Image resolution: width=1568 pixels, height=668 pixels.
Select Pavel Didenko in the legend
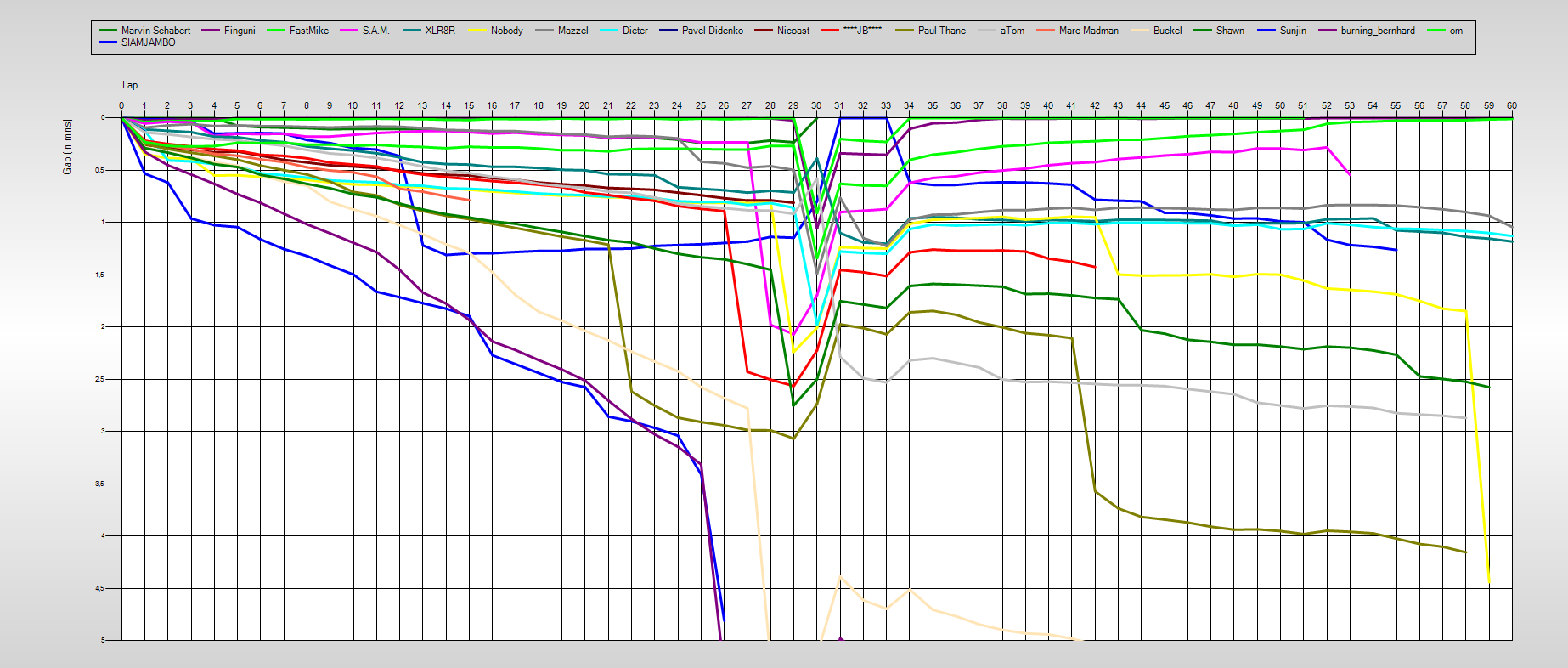pos(712,31)
